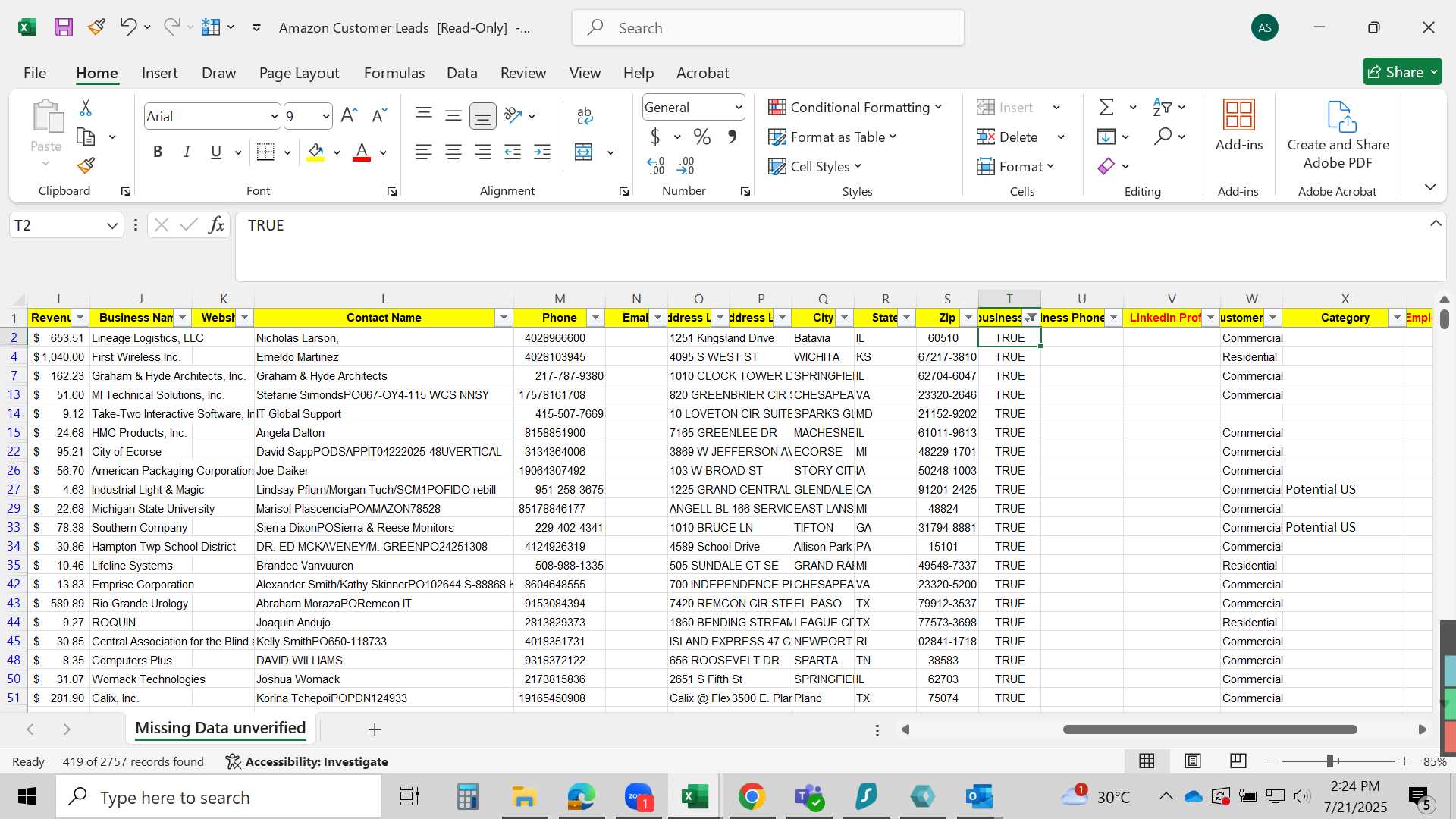Apply red Font Color
Screen dimensions: 1456x819
pos(362,152)
